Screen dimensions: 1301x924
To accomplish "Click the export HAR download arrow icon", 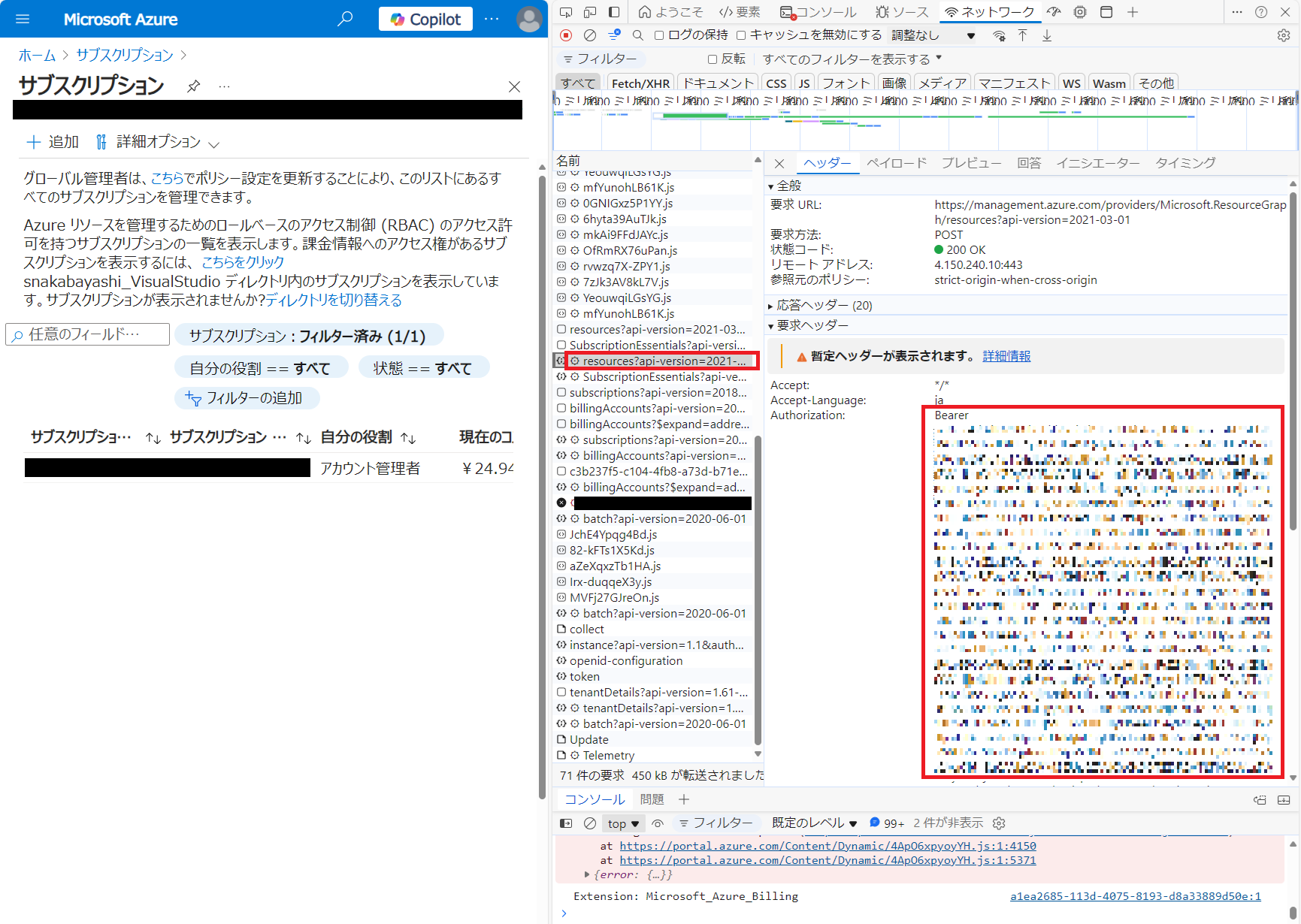I will pos(1047,35).
